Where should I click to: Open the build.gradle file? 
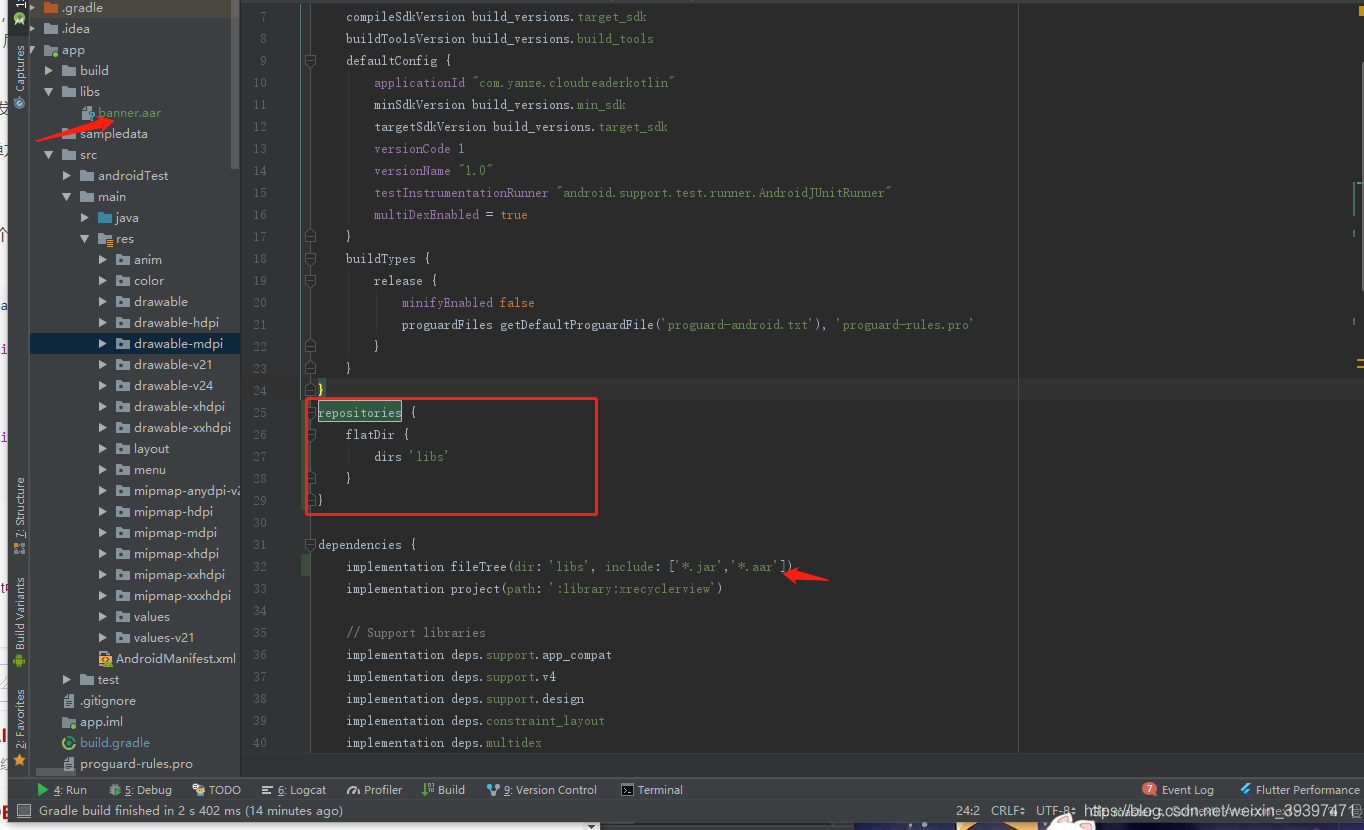pyautogui.click(x=115, y=743)
